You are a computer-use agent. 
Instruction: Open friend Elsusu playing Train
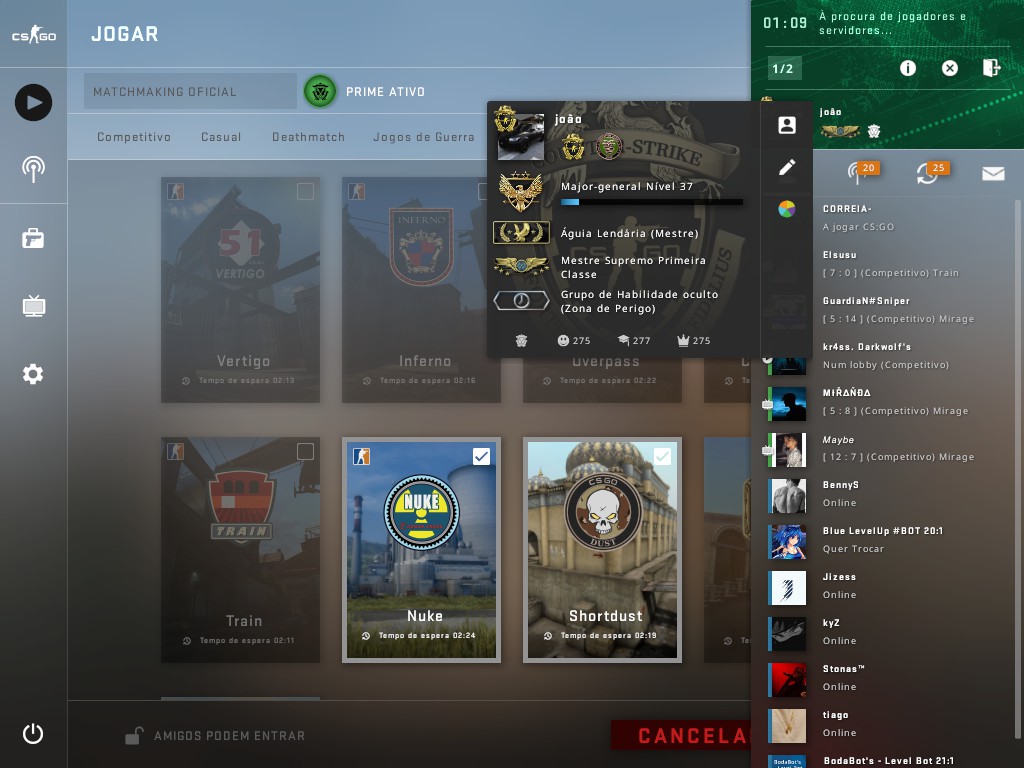[888, 263]
